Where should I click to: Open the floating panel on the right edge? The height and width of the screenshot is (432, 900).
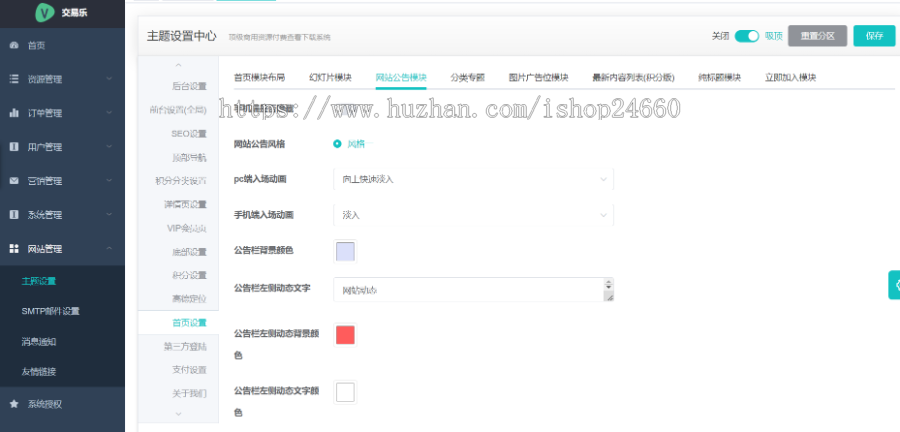(894, 285)
